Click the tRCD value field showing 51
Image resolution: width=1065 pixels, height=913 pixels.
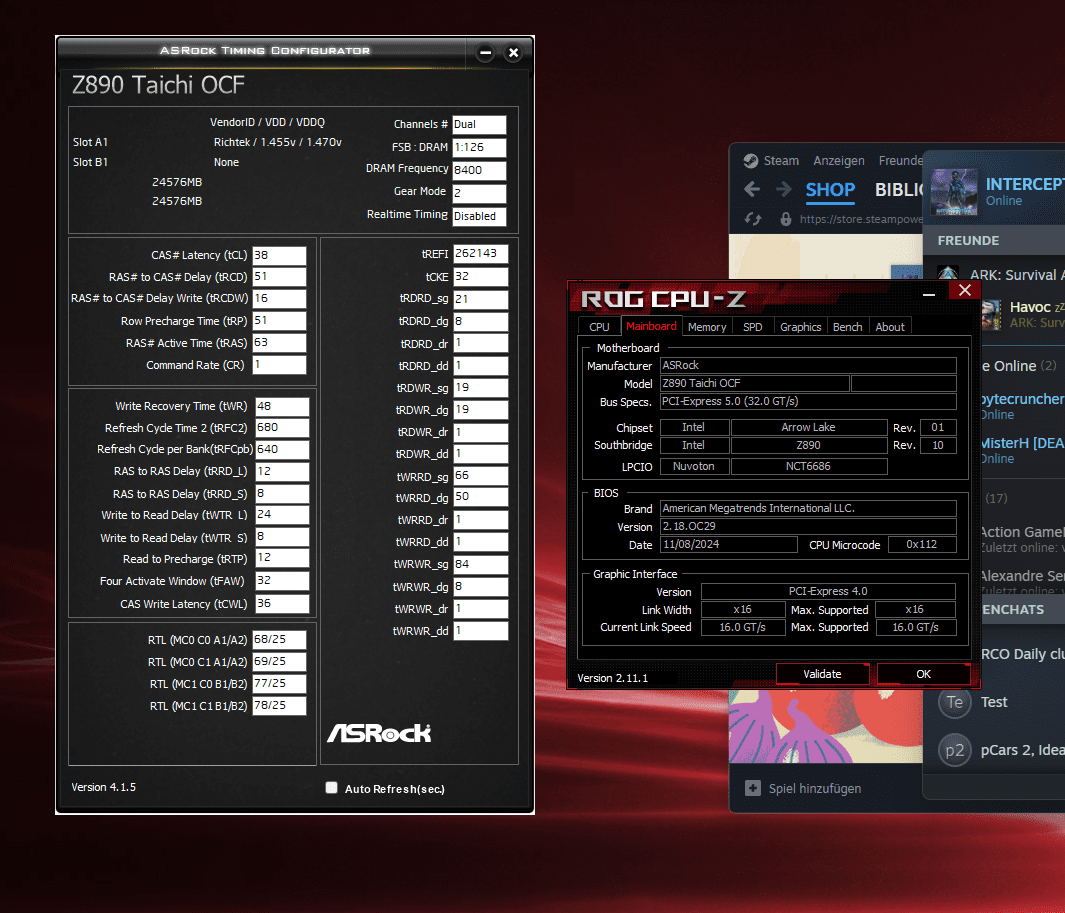point(279,276)
